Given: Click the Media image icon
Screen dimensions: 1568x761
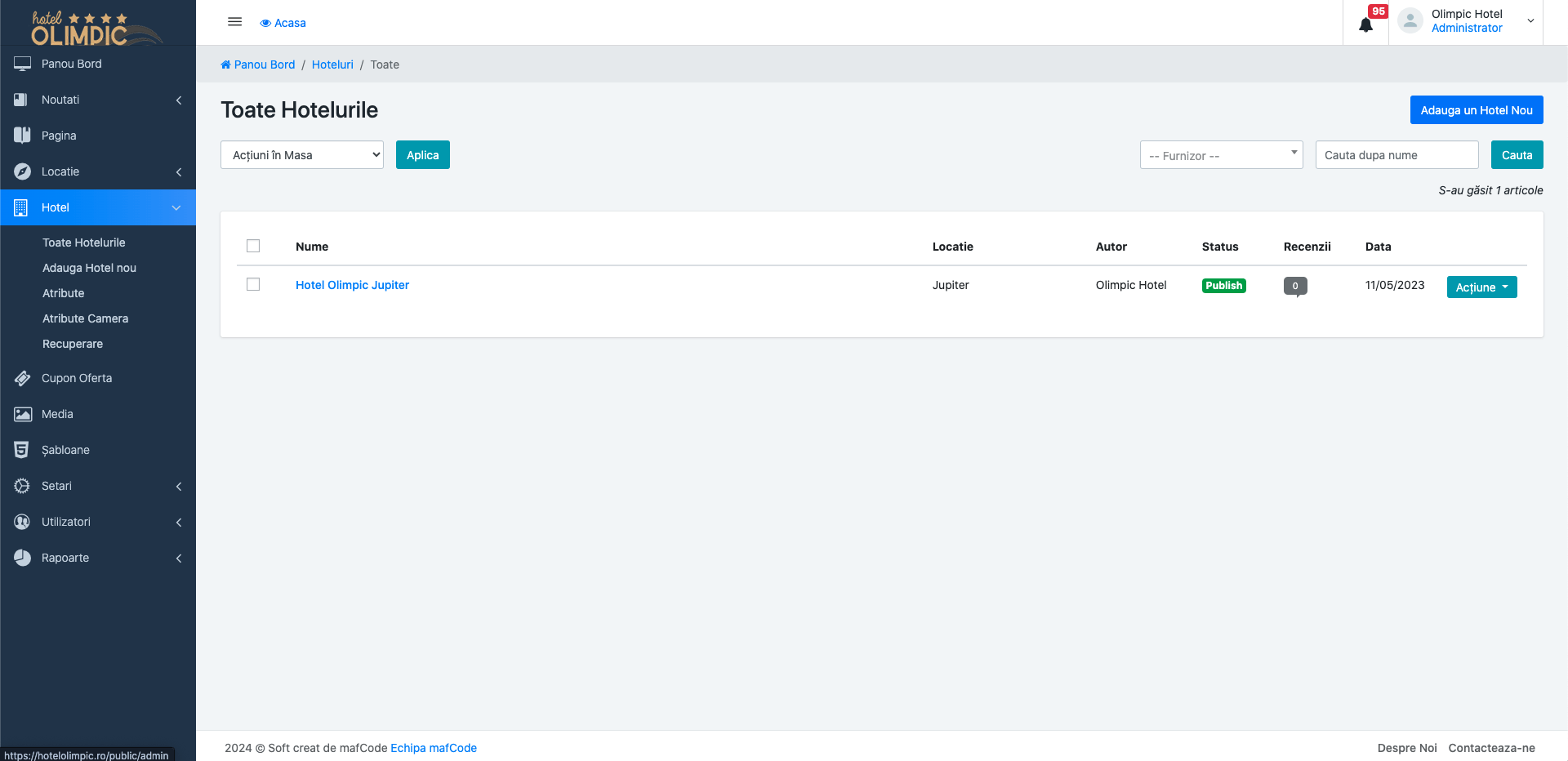Looking at the screenshot, I should 22,414.
